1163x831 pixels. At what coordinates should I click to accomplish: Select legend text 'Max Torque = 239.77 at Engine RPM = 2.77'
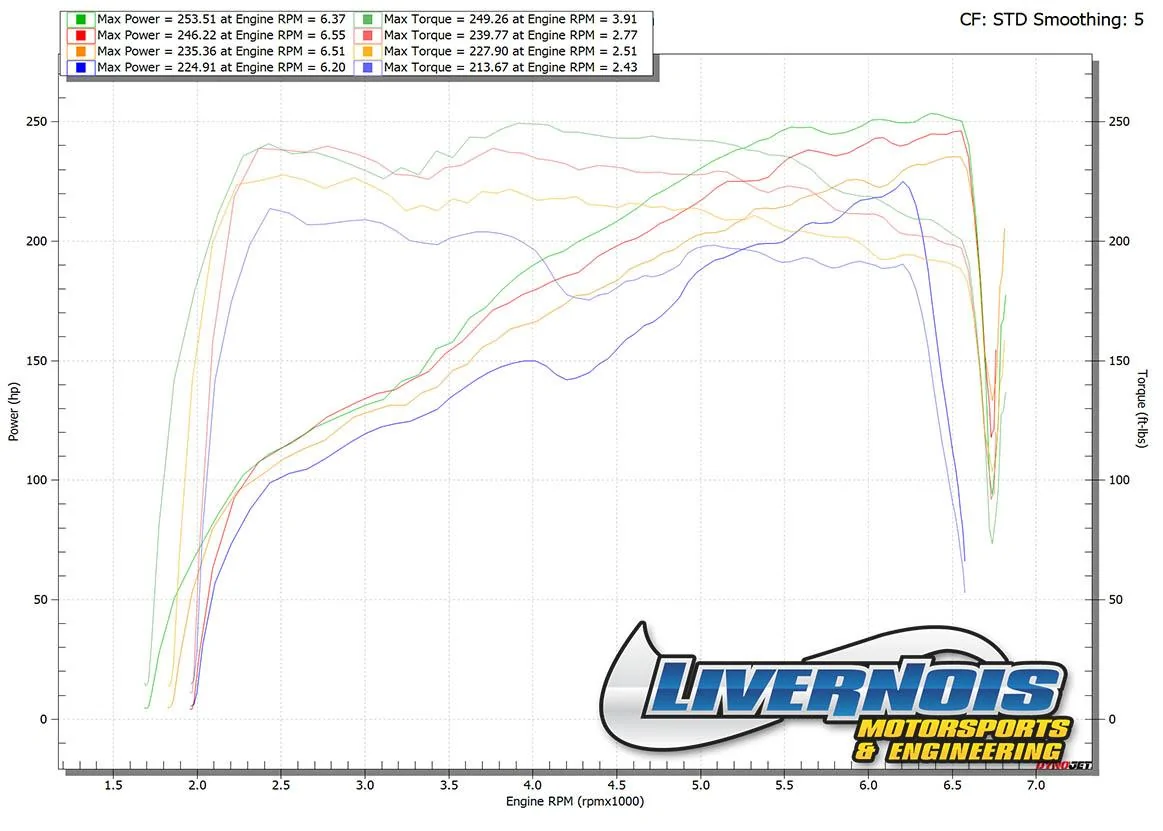pyautogui.click(x=510, y=35)
